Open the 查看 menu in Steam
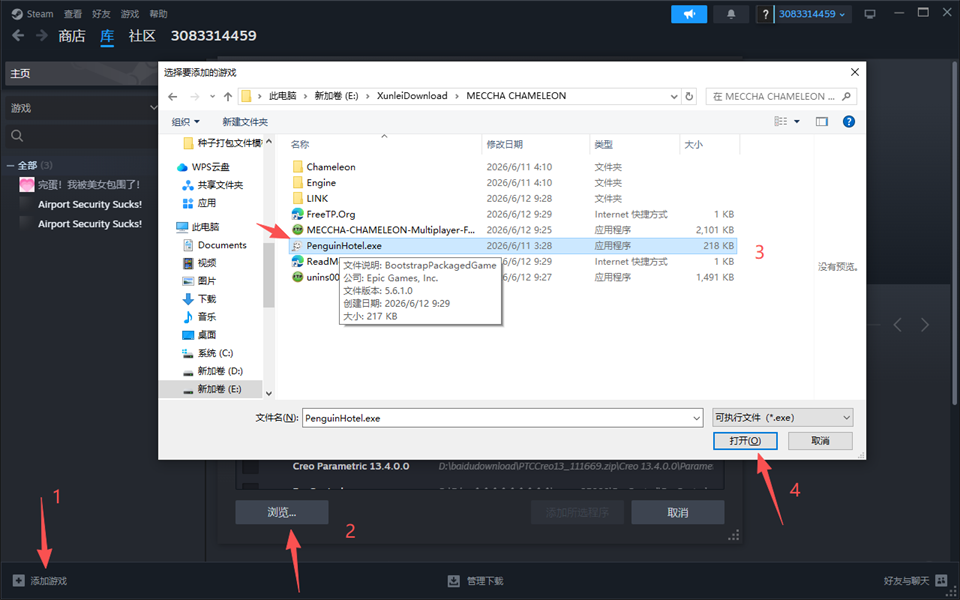Image resolution: width=960 pixels, height=600 pixels. [73, 13]
